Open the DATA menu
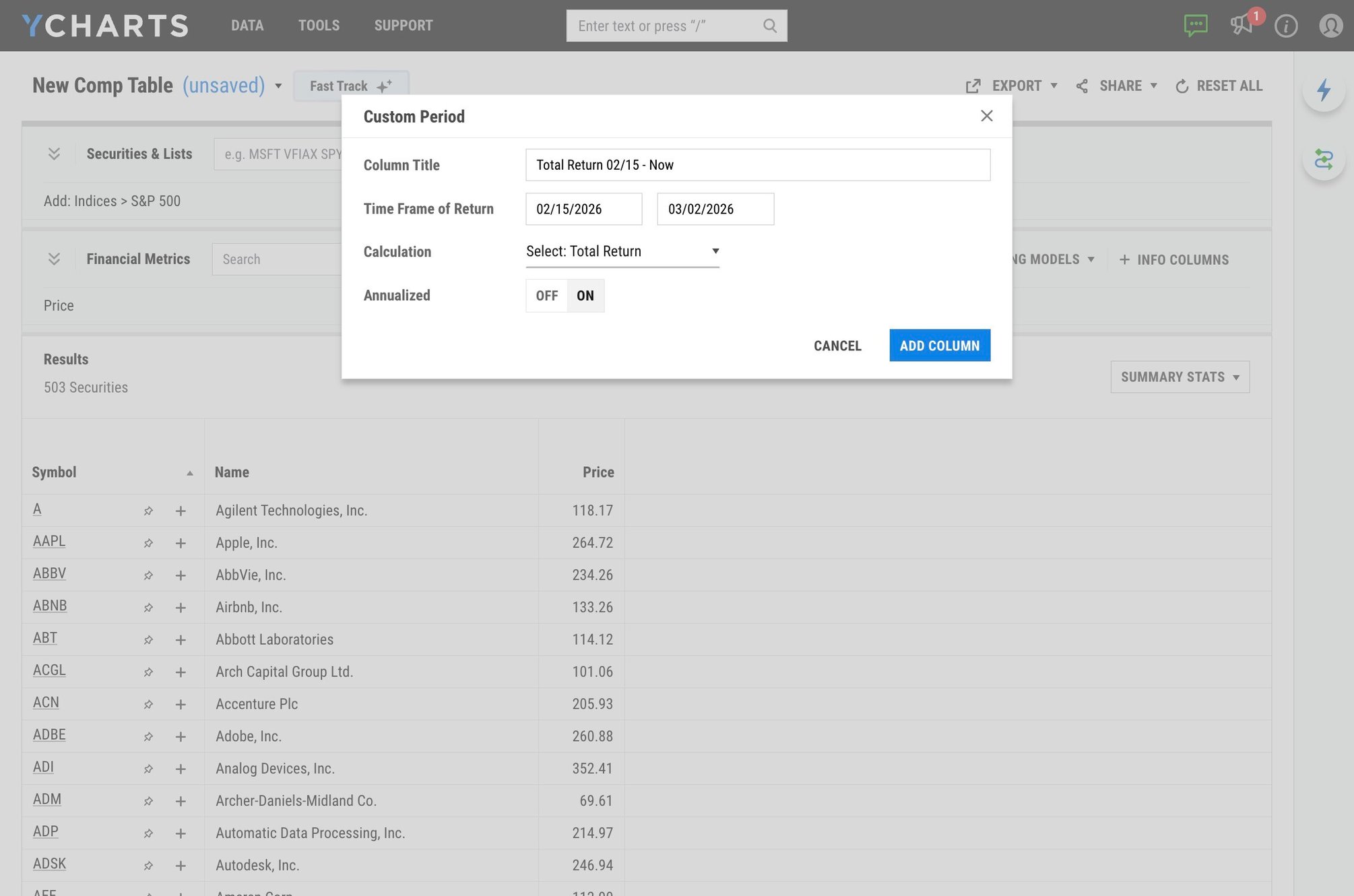 pyautogui.click(x=247, y=26)
